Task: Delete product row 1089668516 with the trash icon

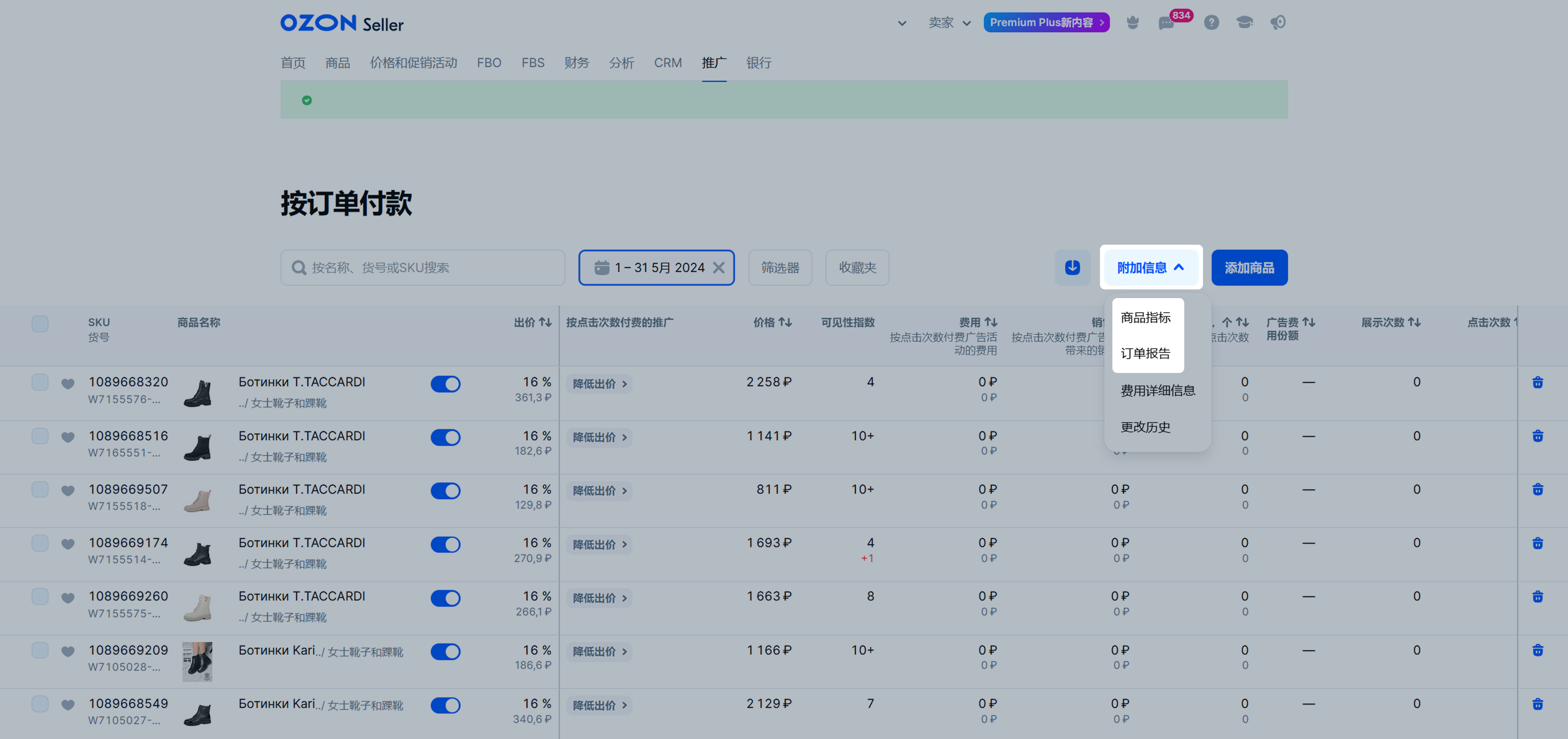Action: pos(1537,436)
